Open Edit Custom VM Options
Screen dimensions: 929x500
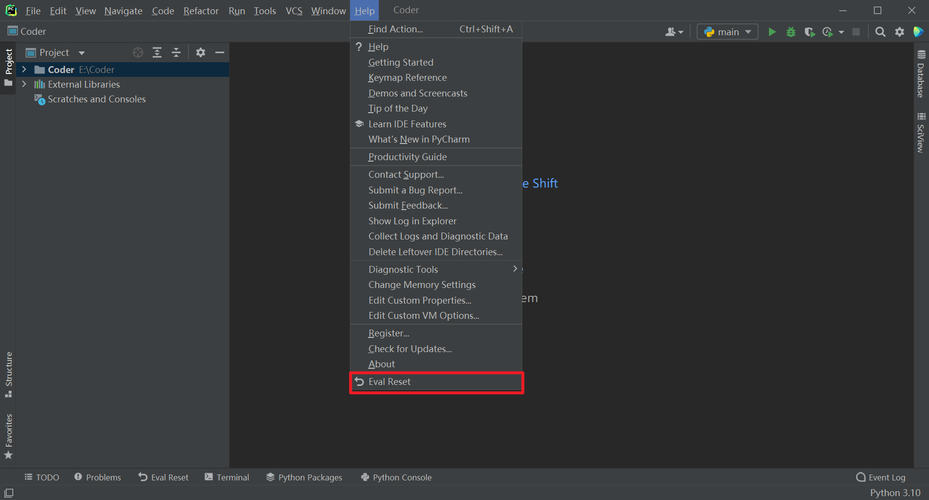click(x=436, y=316)
